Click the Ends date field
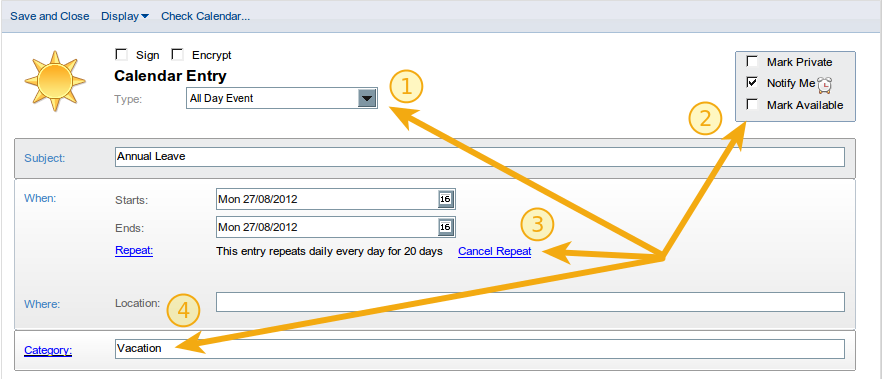The height and width of the screenshot is (379, 882). point(336,227)
